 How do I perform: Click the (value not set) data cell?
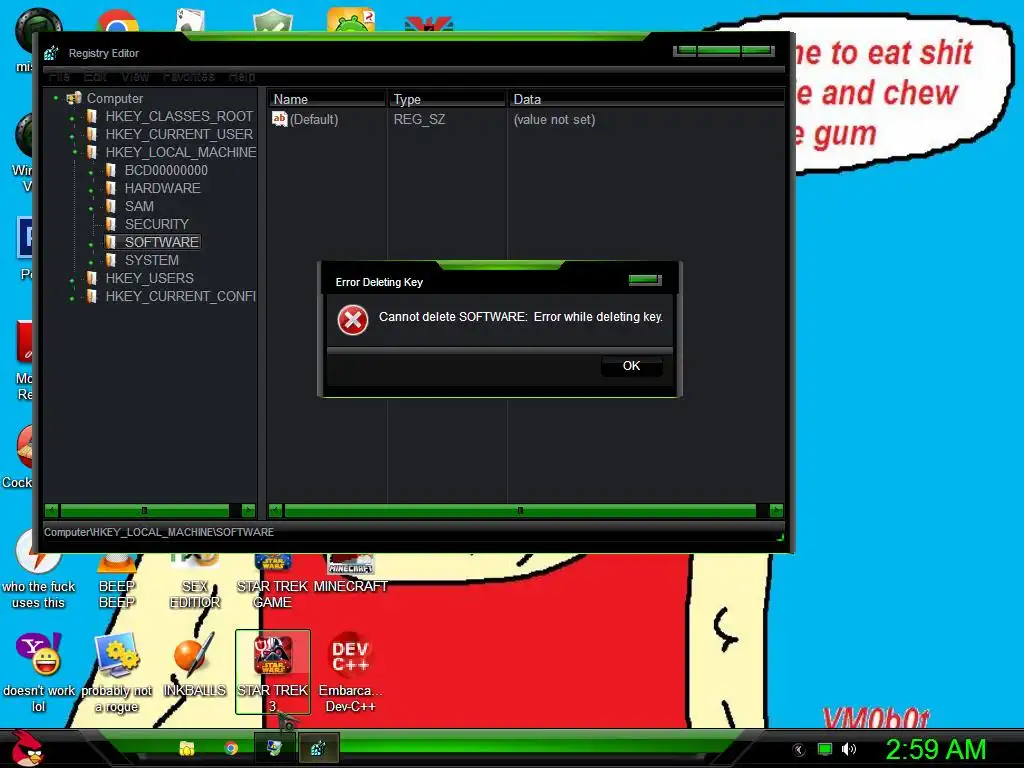(554, 120)
